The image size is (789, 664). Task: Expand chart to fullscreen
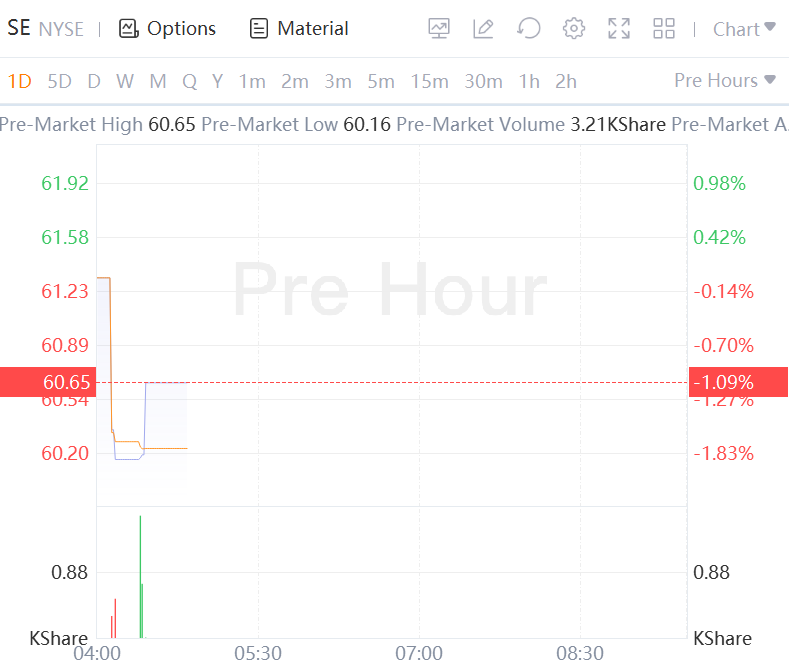coord(619,29)
